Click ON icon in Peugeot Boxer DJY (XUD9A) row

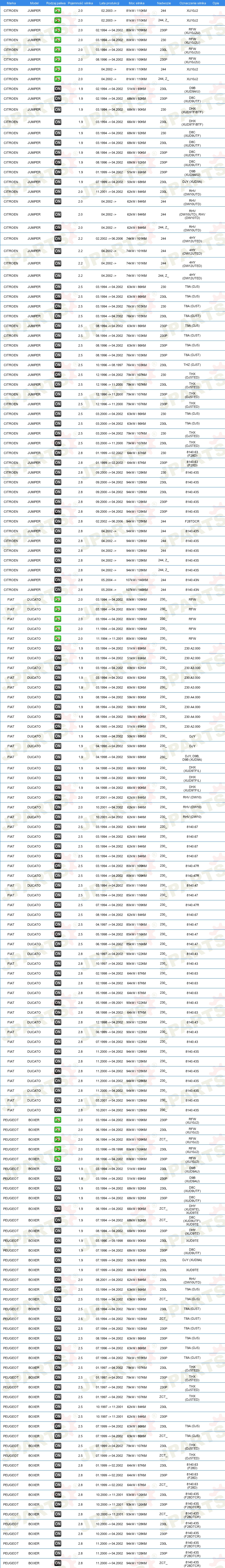point(57,1260)
